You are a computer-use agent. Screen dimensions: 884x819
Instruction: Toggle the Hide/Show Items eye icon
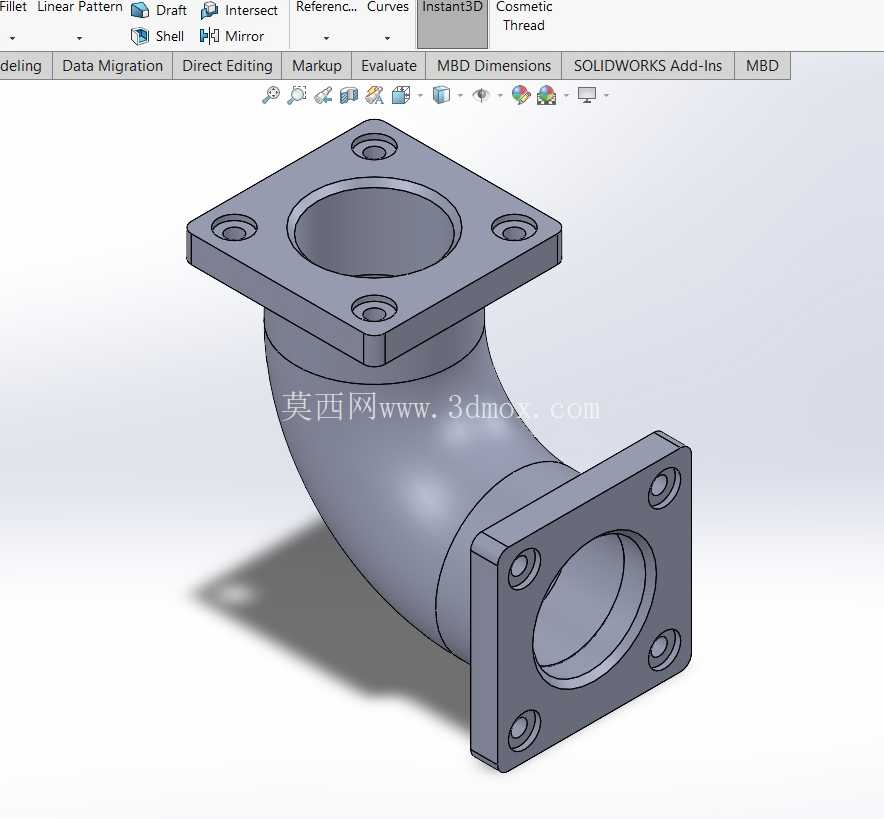(x=481, y=95)
